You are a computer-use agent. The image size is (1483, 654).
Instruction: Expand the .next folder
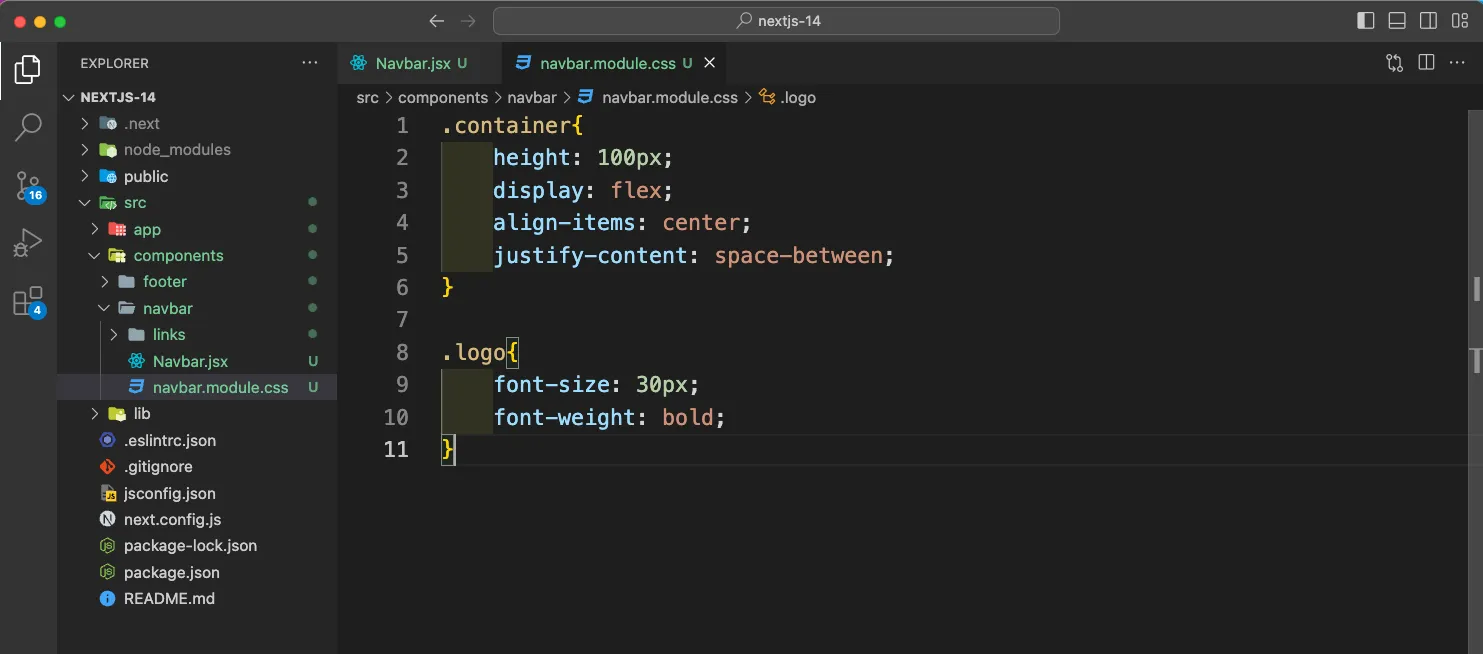pos(197,123)
